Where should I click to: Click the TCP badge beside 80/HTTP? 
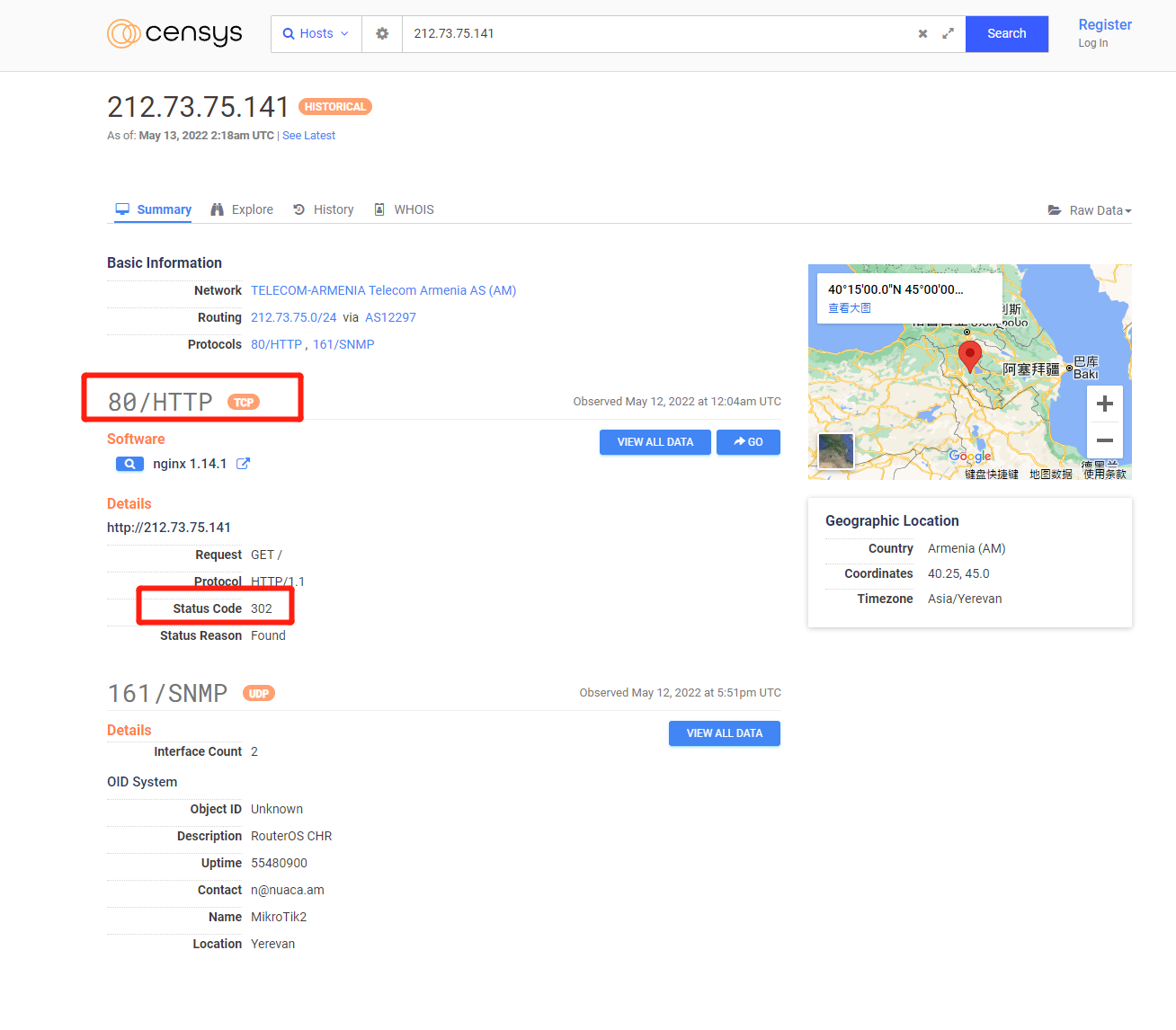244,403
